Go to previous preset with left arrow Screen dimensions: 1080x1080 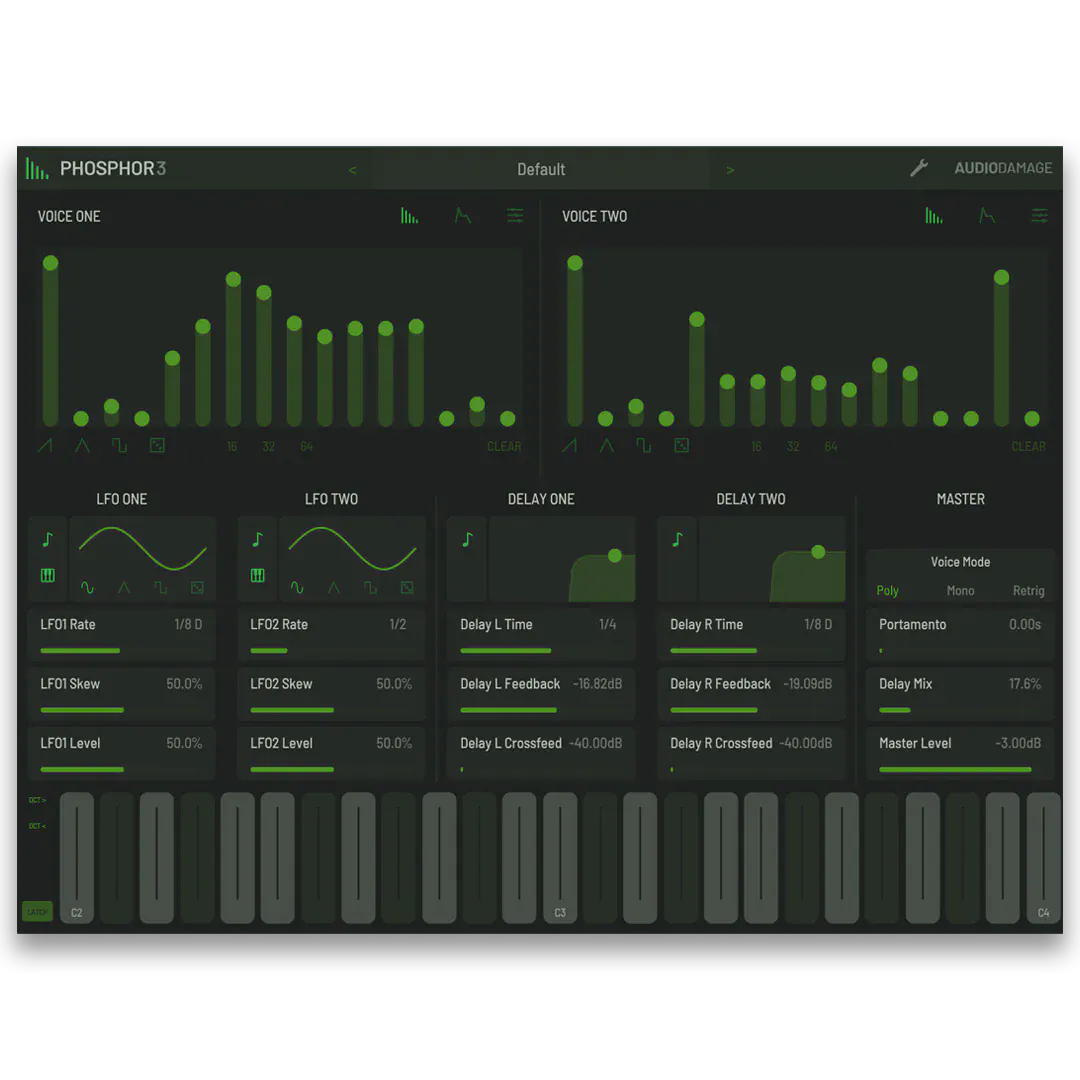click(352, 170)
